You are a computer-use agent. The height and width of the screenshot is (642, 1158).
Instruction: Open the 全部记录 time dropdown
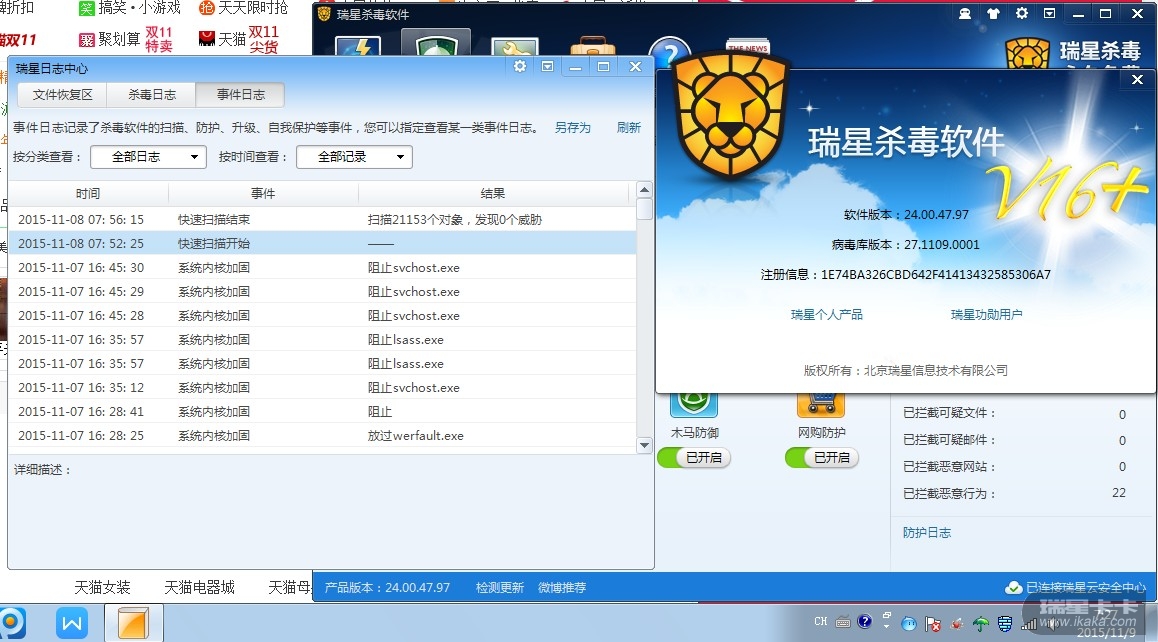coord(354,157)
